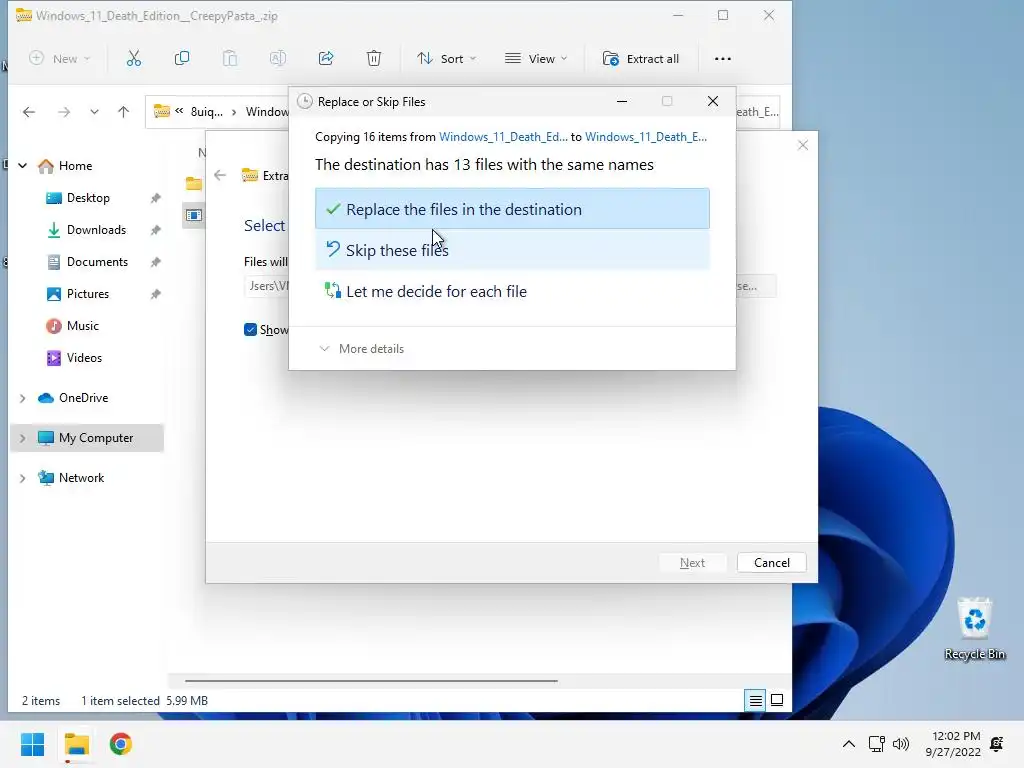
Task: Click the horizontal scrollbar in file list
Action: (371, 680)
